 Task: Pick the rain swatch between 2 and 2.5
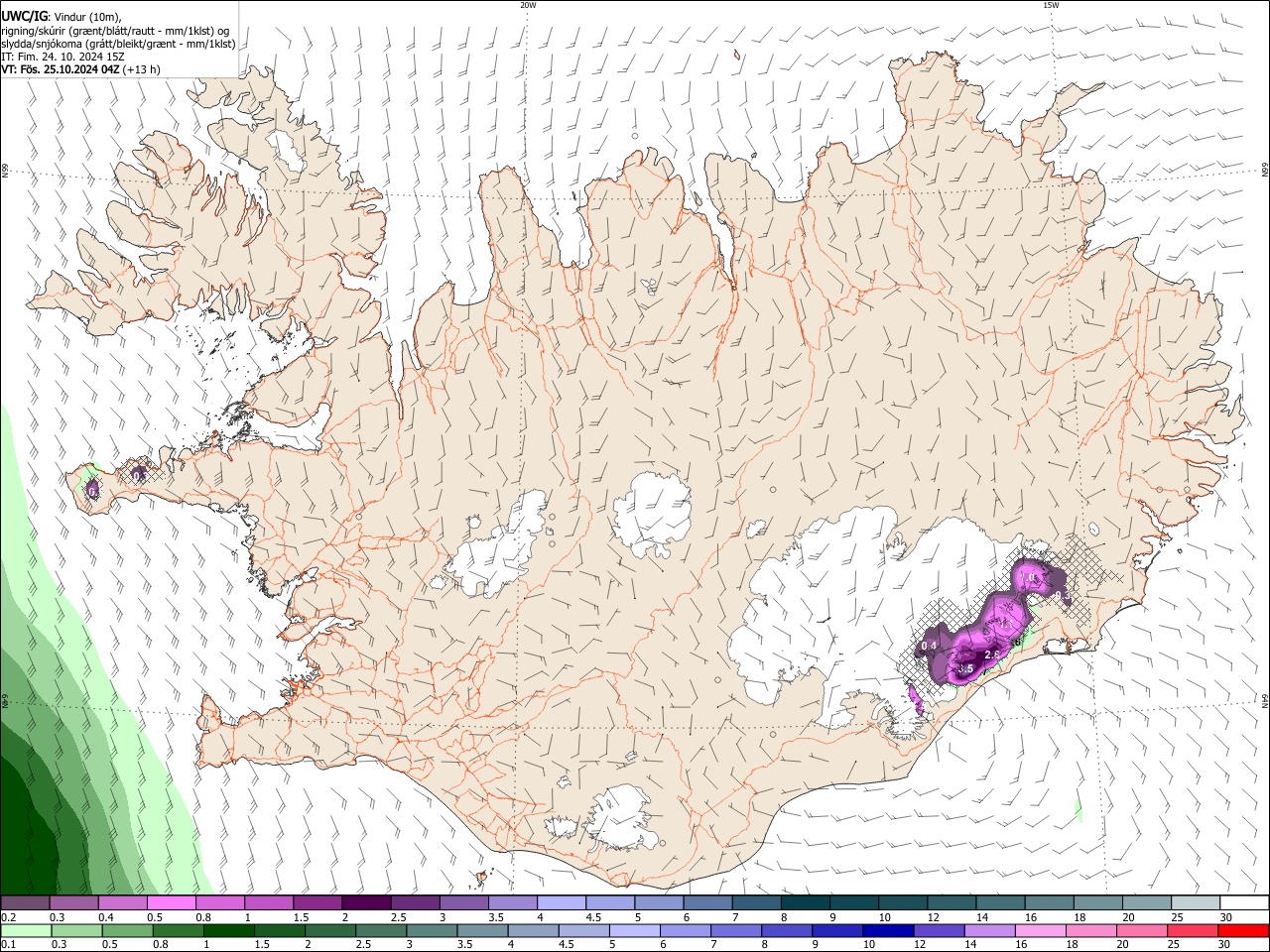click(x=330, y=931)
